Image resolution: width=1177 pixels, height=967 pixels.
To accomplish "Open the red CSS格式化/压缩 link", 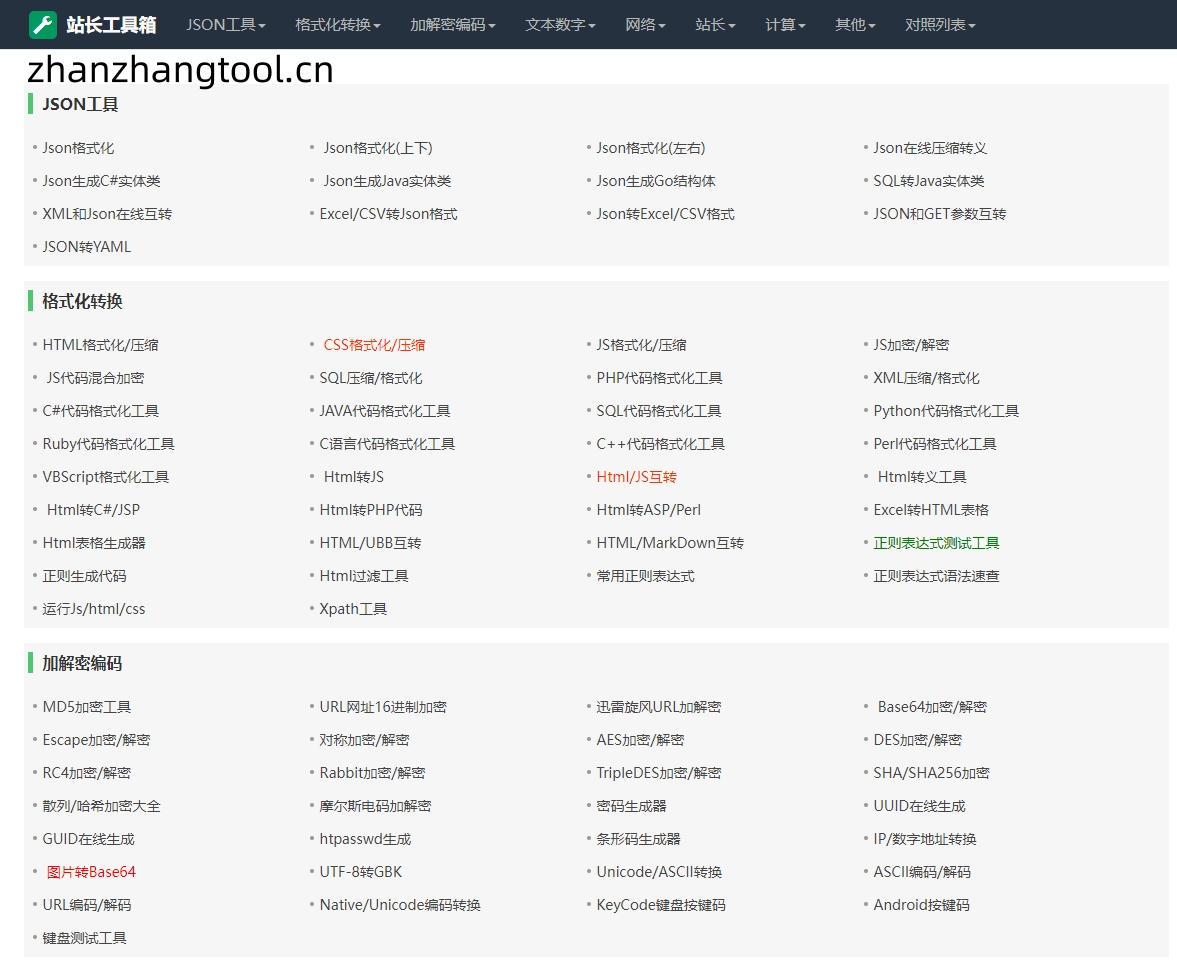I will (x=375, y=345).
